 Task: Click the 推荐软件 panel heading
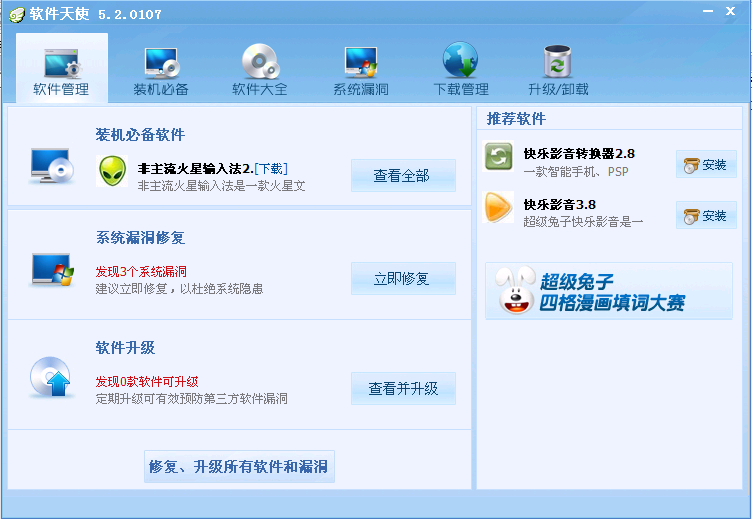pyautogui.click(x=516, y=118)
